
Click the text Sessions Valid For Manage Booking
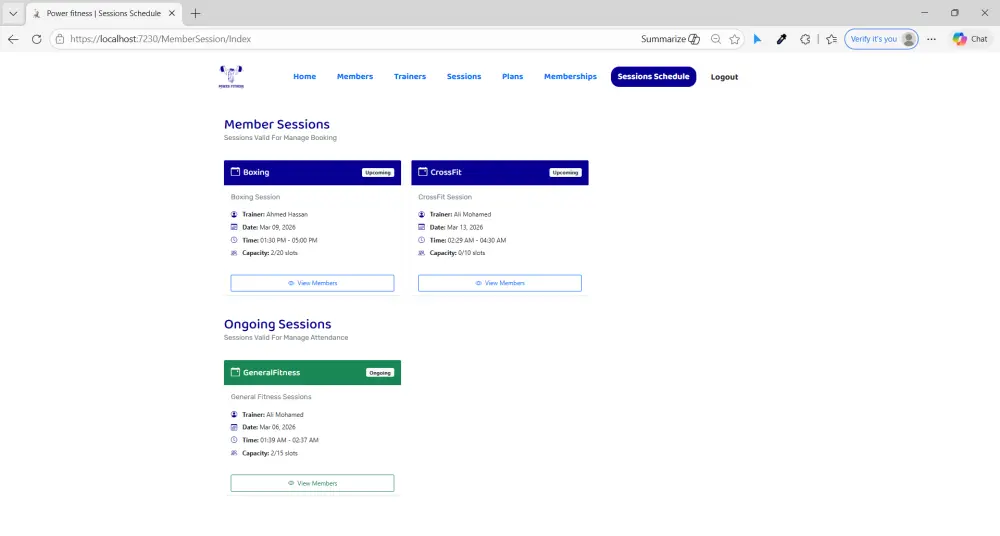click(280, 138)
